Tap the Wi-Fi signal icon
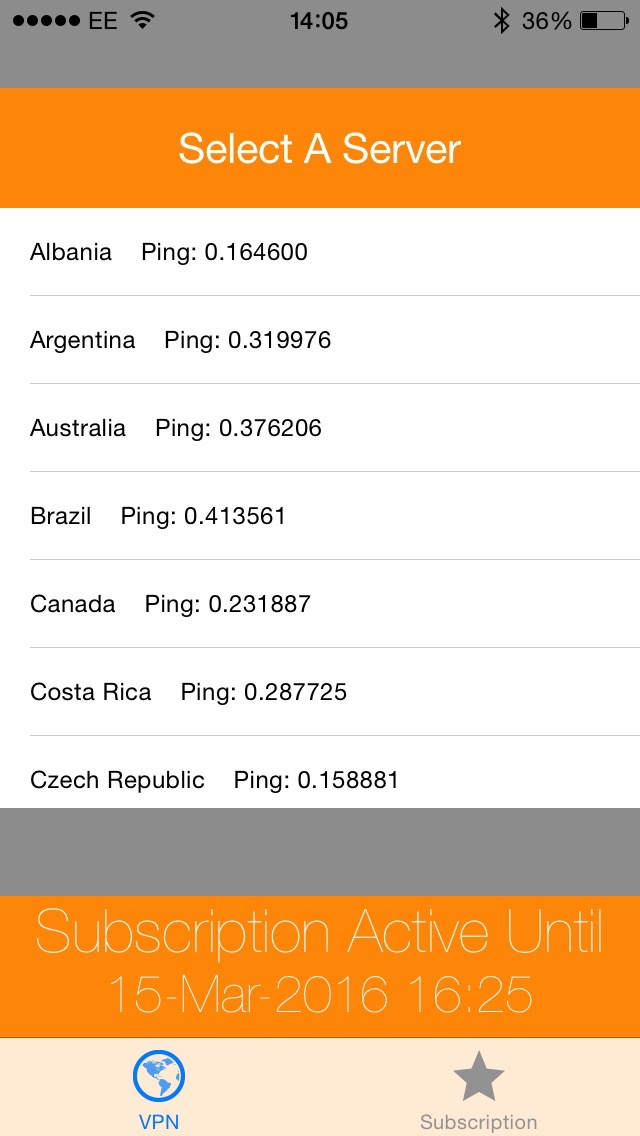 click(x=143, y=21)
